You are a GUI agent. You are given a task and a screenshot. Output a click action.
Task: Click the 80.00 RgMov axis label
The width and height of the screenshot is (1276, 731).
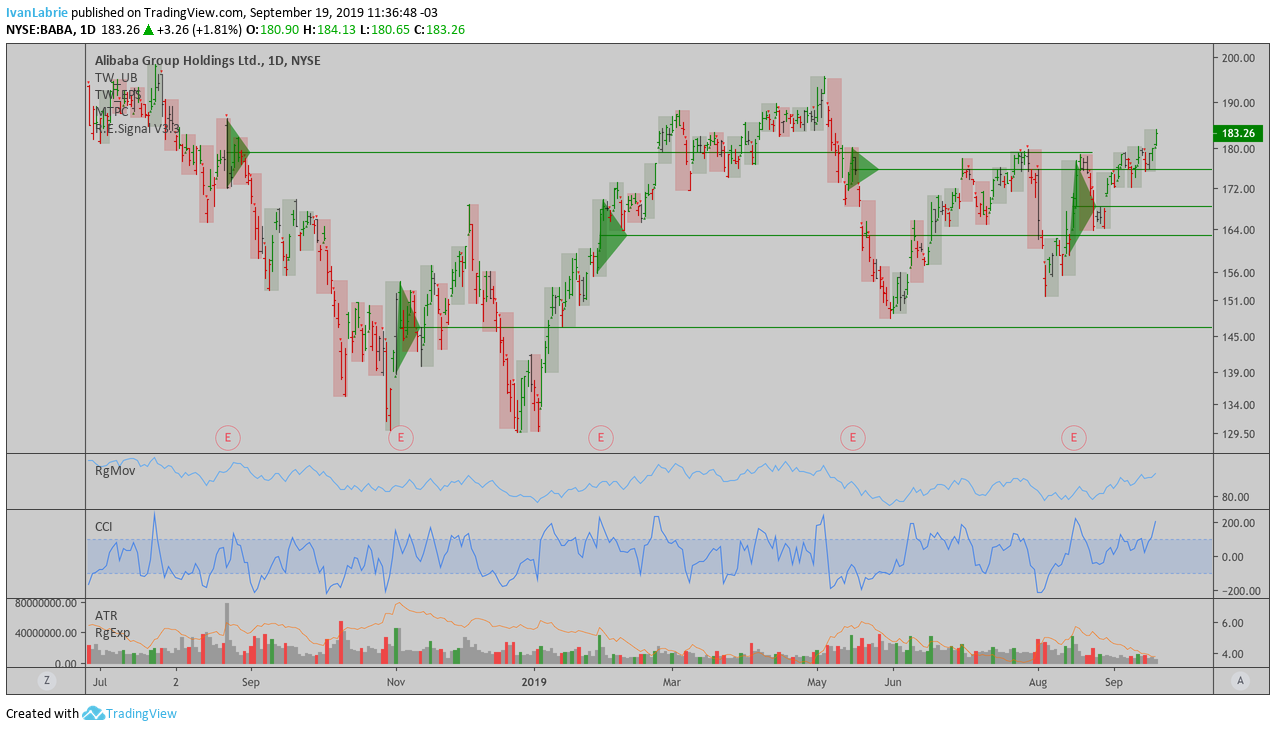[x=1235, y=497]
